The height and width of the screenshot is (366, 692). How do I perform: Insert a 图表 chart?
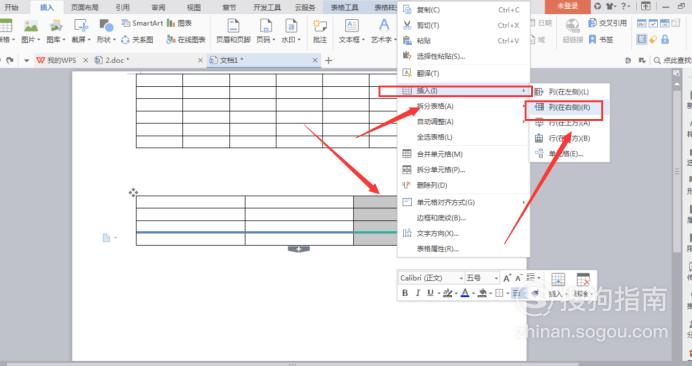(x=179, y=23)
